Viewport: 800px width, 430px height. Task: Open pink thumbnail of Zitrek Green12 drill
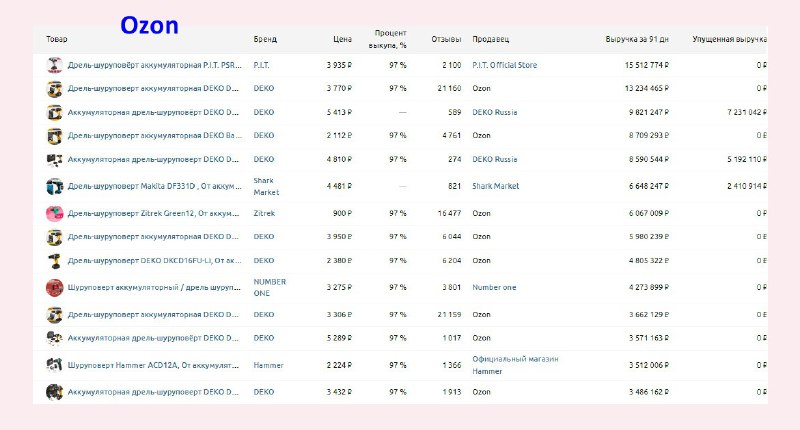point(55,213)
